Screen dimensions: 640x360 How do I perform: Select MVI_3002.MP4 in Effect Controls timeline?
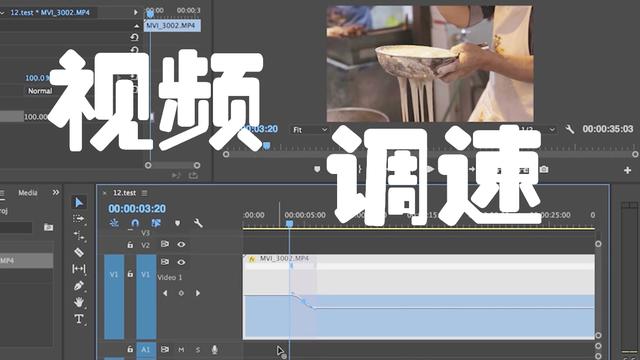pos(172,26)
